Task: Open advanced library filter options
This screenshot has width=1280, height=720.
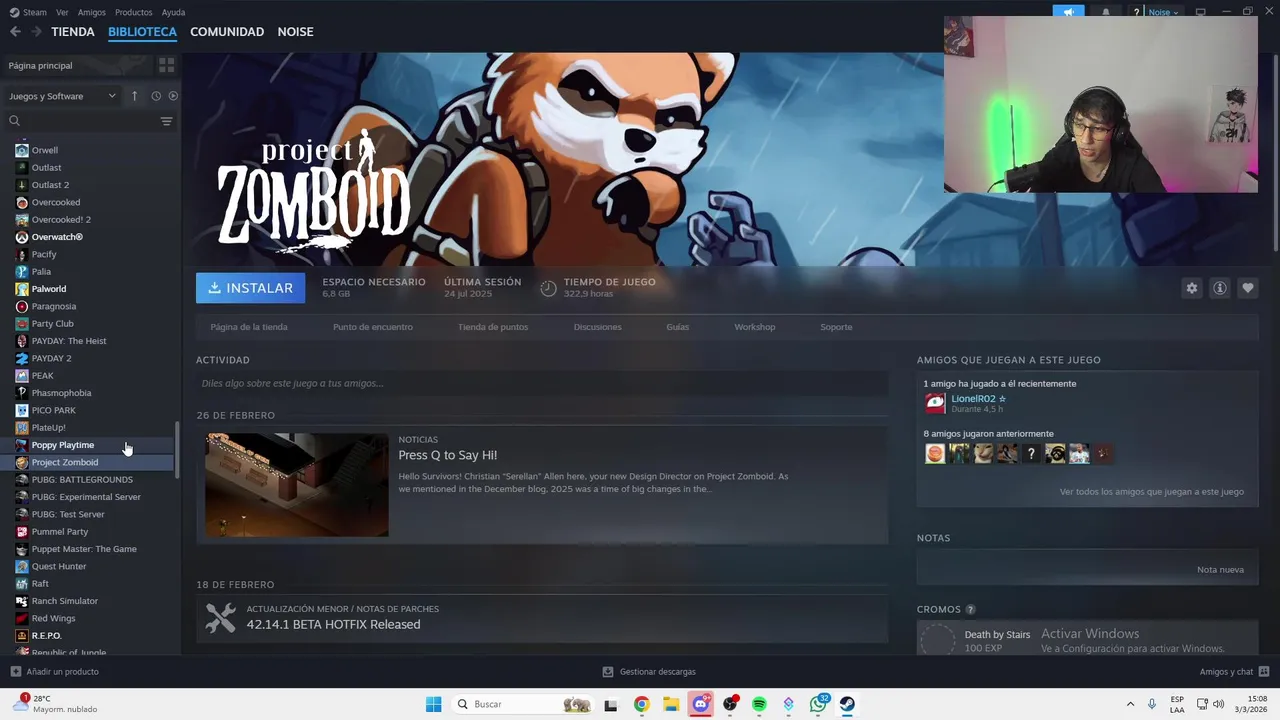Action: coord(166,121)
